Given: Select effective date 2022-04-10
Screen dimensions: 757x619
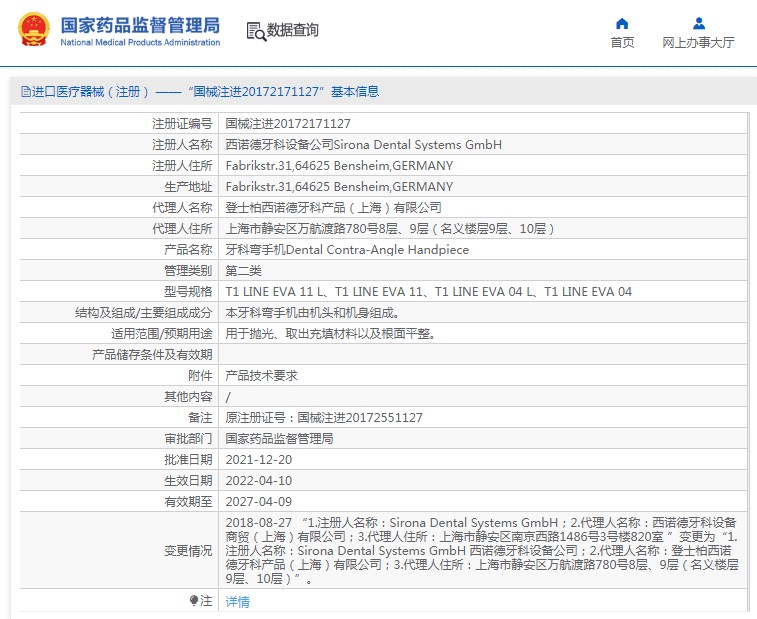Looking at the screenshot, I should (x=259, y=481).
